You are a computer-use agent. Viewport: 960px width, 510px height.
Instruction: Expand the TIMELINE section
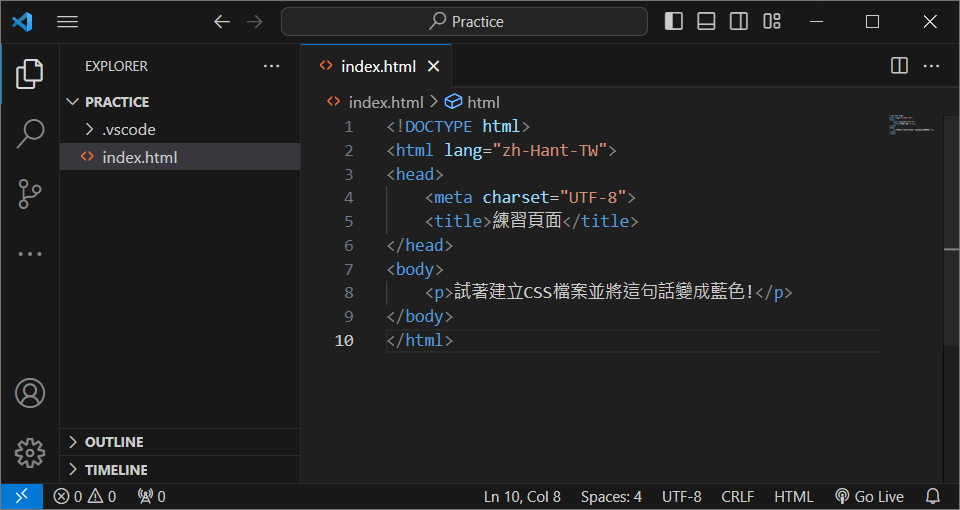(115, 470)
